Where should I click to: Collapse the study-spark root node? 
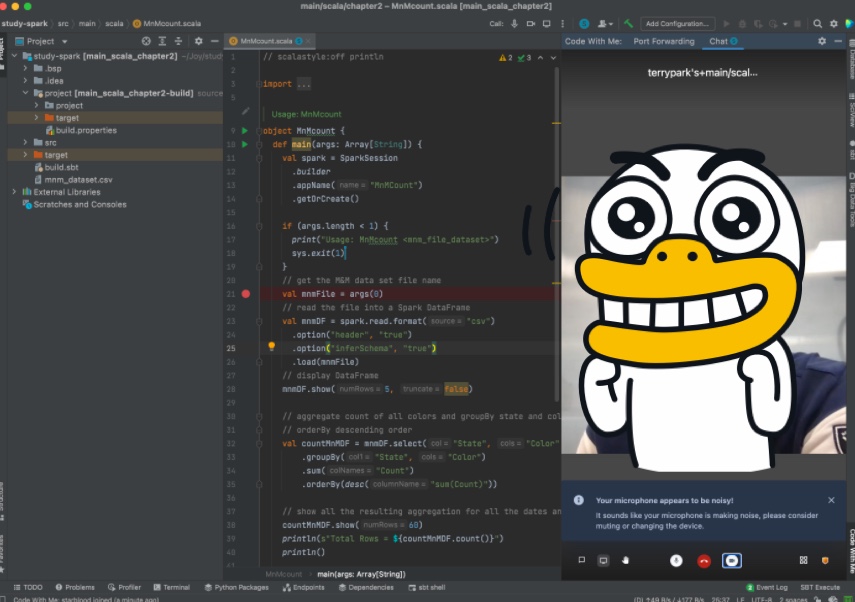coord(15,56)
